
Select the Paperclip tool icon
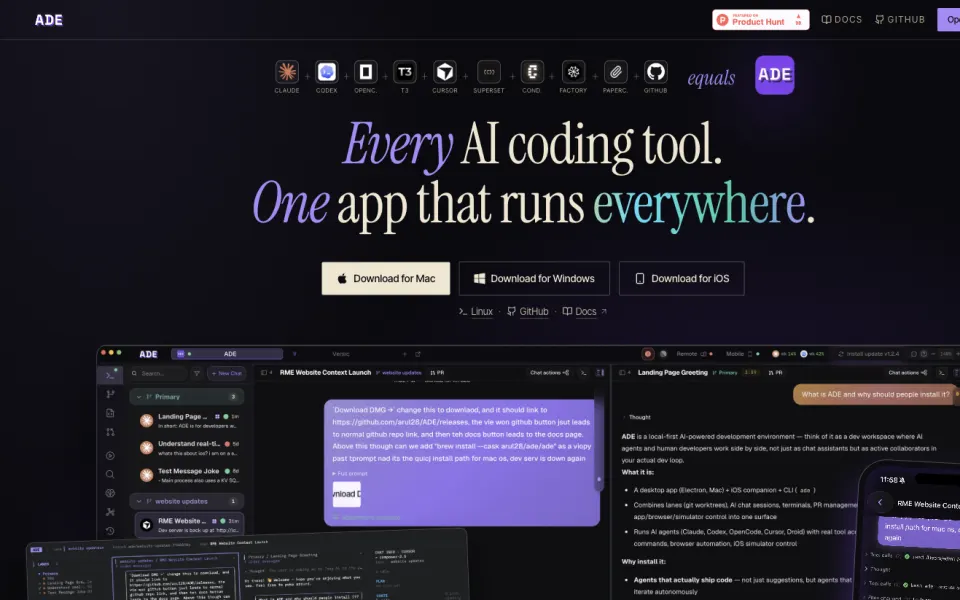(x=615, y=72)
